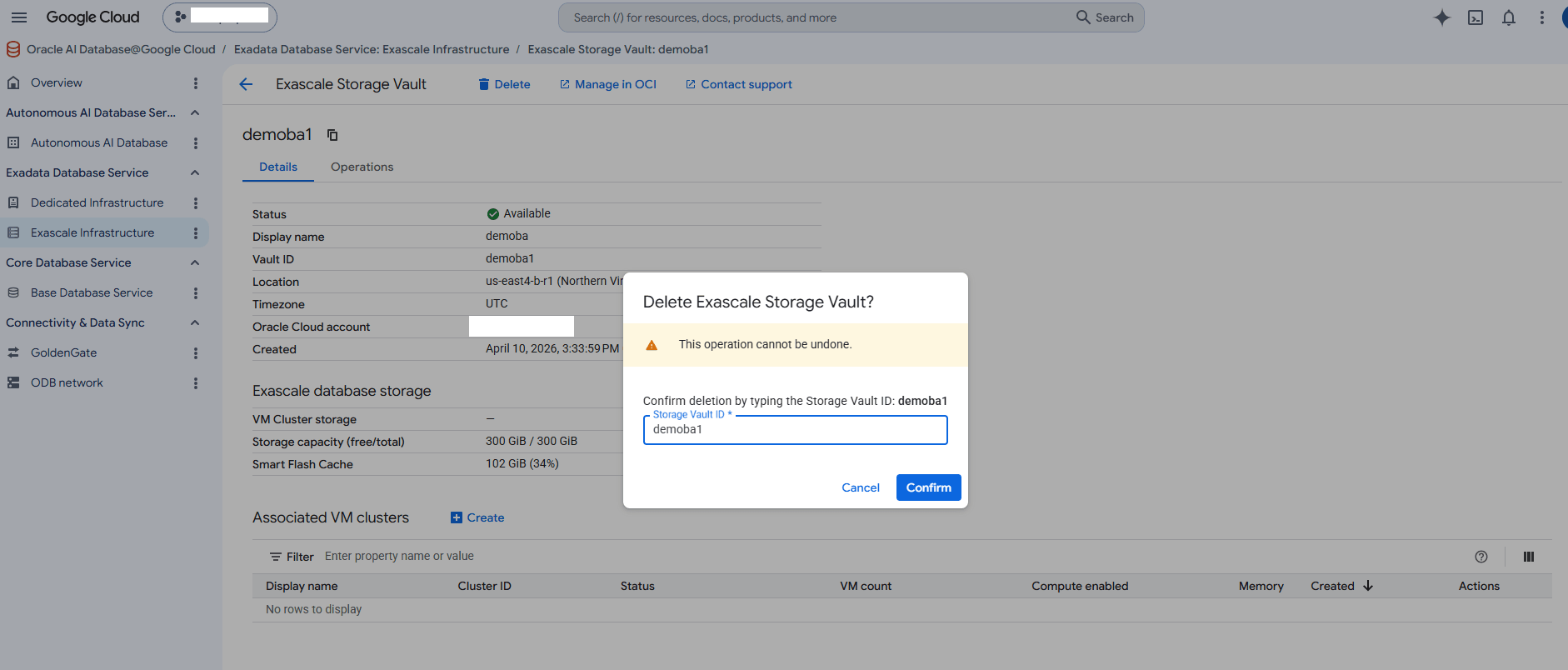1568x670 pixels.
Task: Click the Memory column header
Action: coord(1261,586)
